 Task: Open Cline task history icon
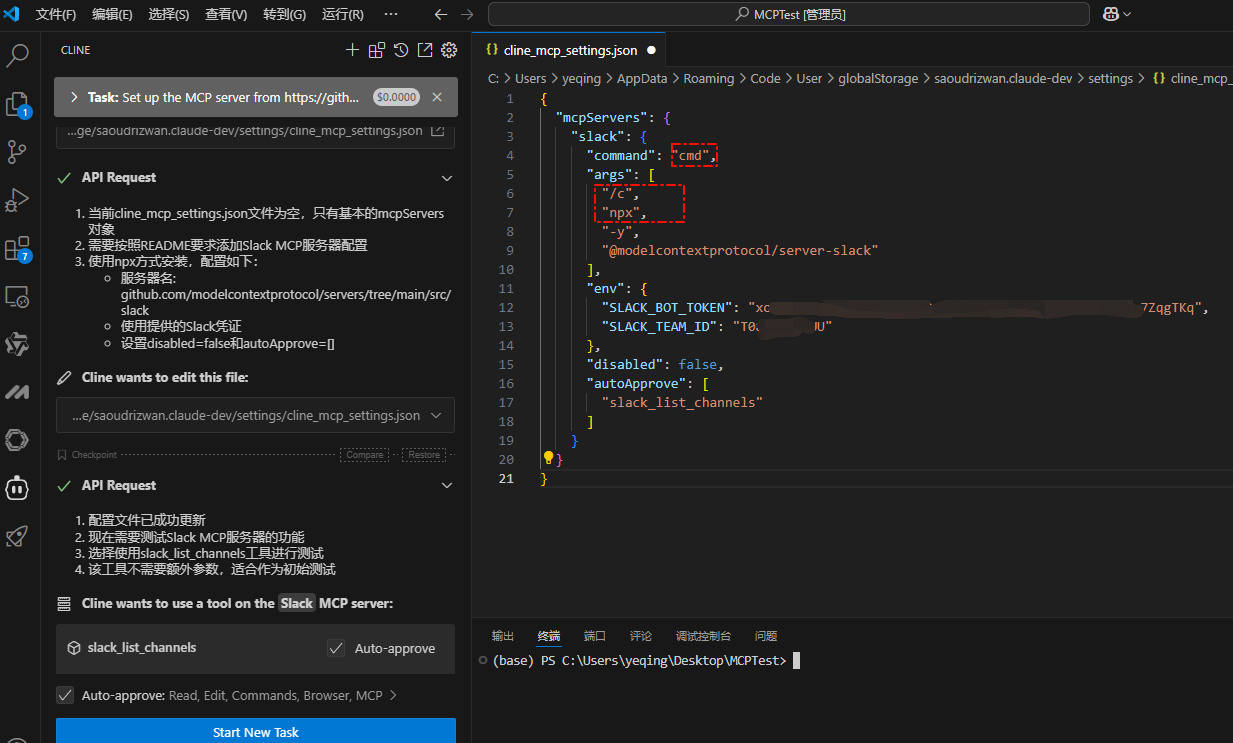click(x=401, y=50)
